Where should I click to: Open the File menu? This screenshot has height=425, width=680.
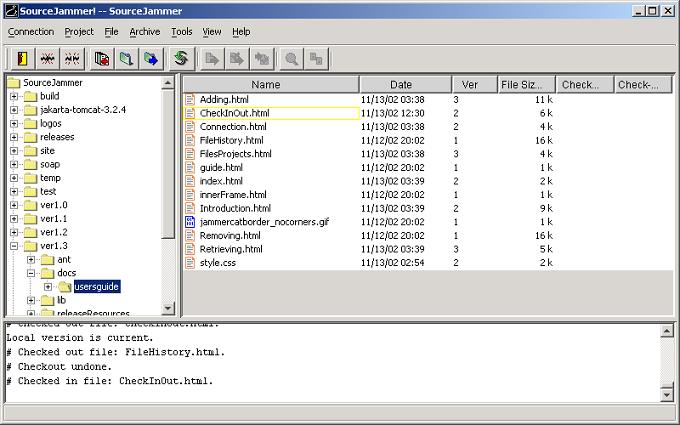point(111,32)
